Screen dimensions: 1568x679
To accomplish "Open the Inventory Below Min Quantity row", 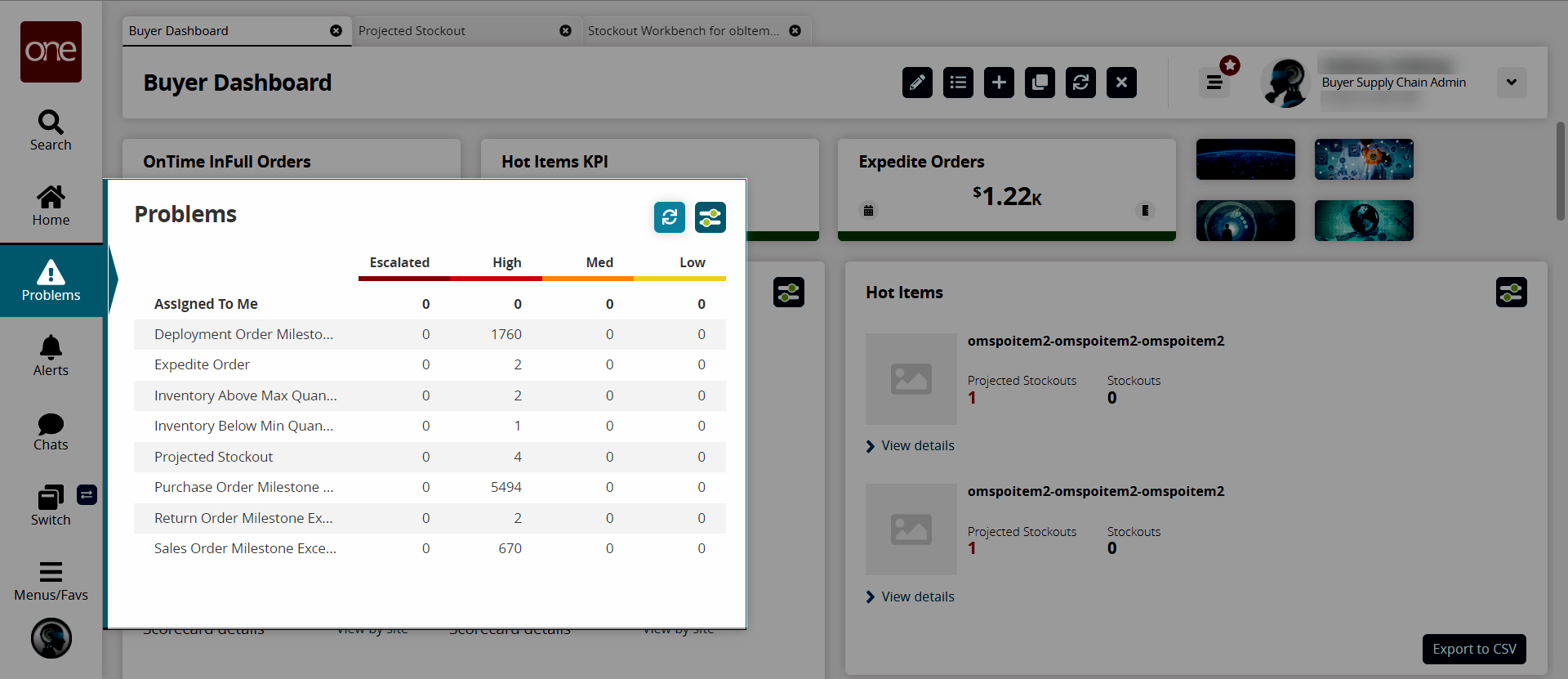I will pos(430,426).
